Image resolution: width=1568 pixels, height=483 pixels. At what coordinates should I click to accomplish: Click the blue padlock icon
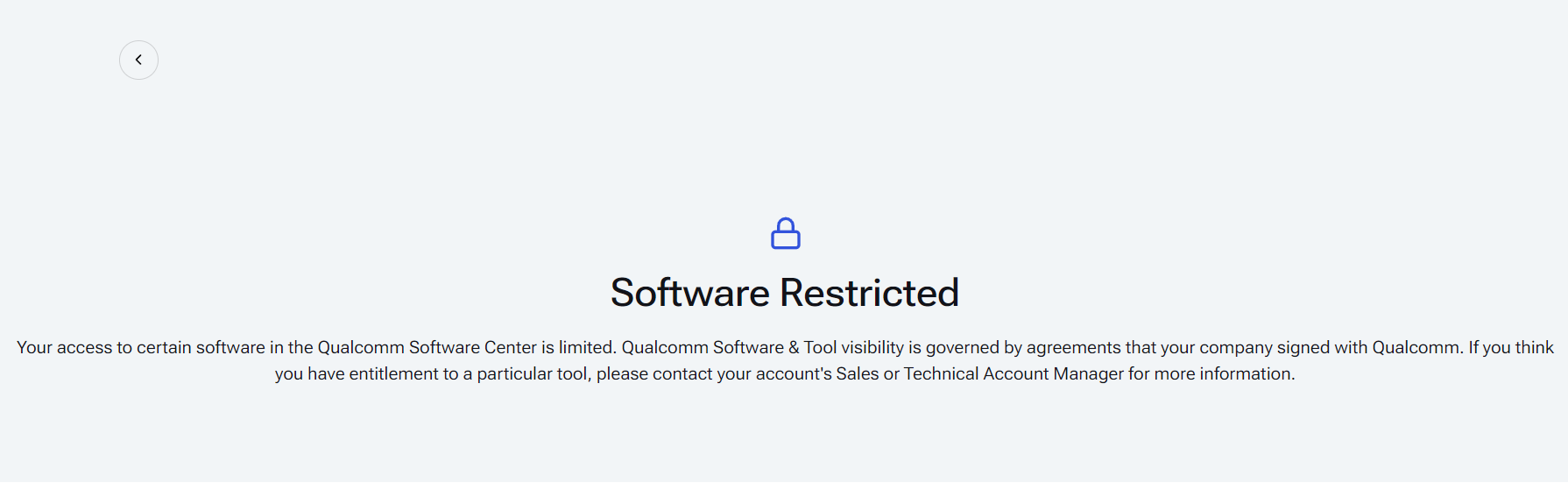click(785, 234)
